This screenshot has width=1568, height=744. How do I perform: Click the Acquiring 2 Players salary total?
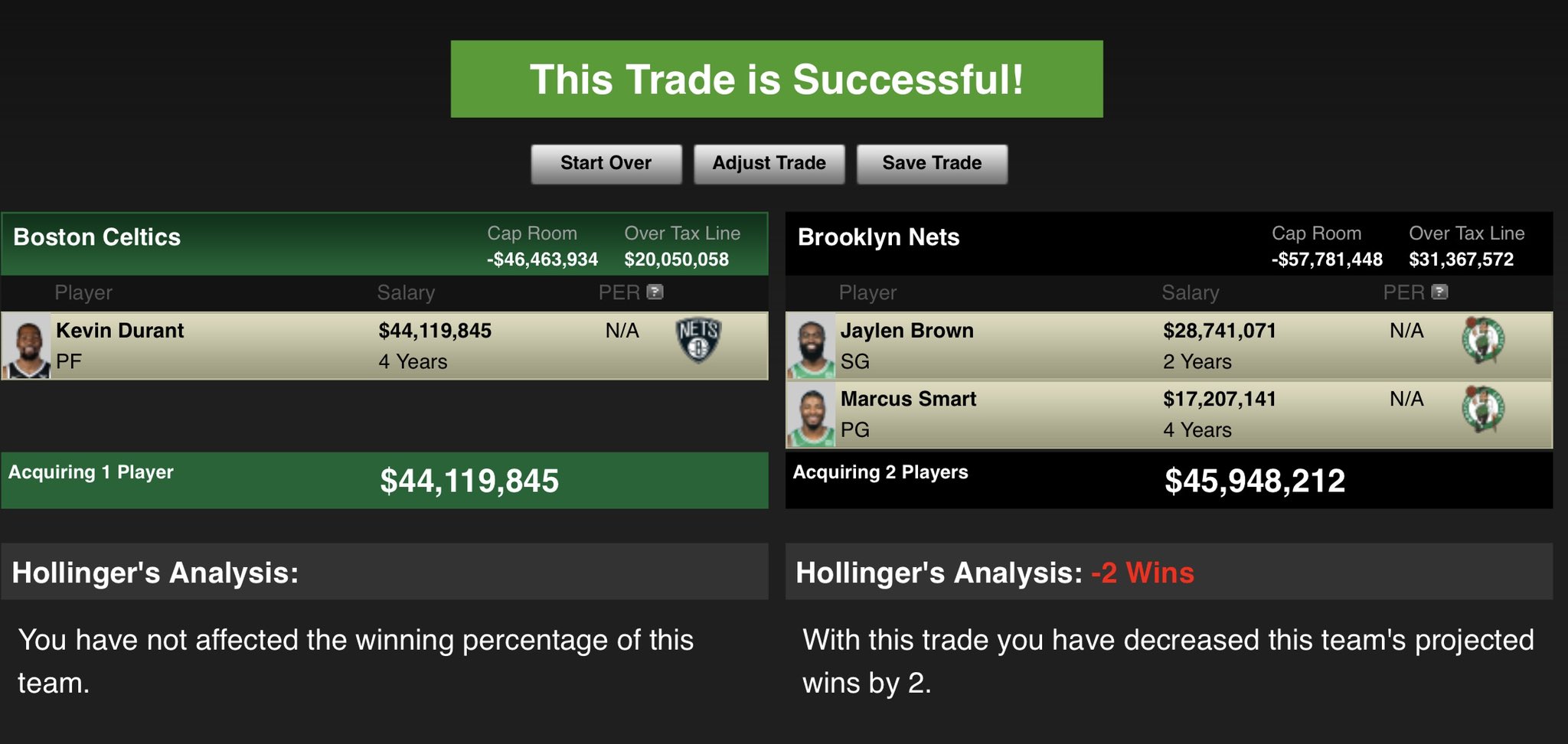1256,480
